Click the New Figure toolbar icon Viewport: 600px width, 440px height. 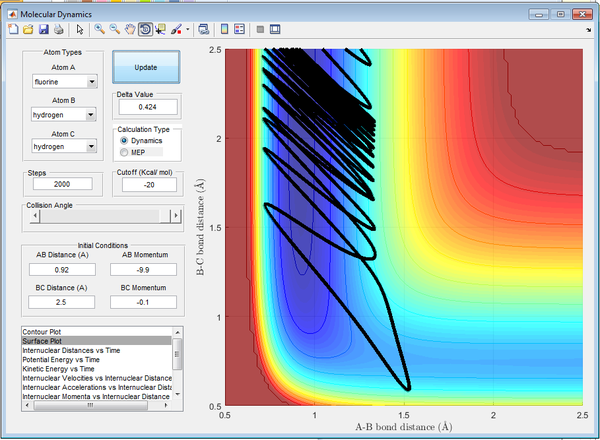pyautogui.click(x=14, y=30)
